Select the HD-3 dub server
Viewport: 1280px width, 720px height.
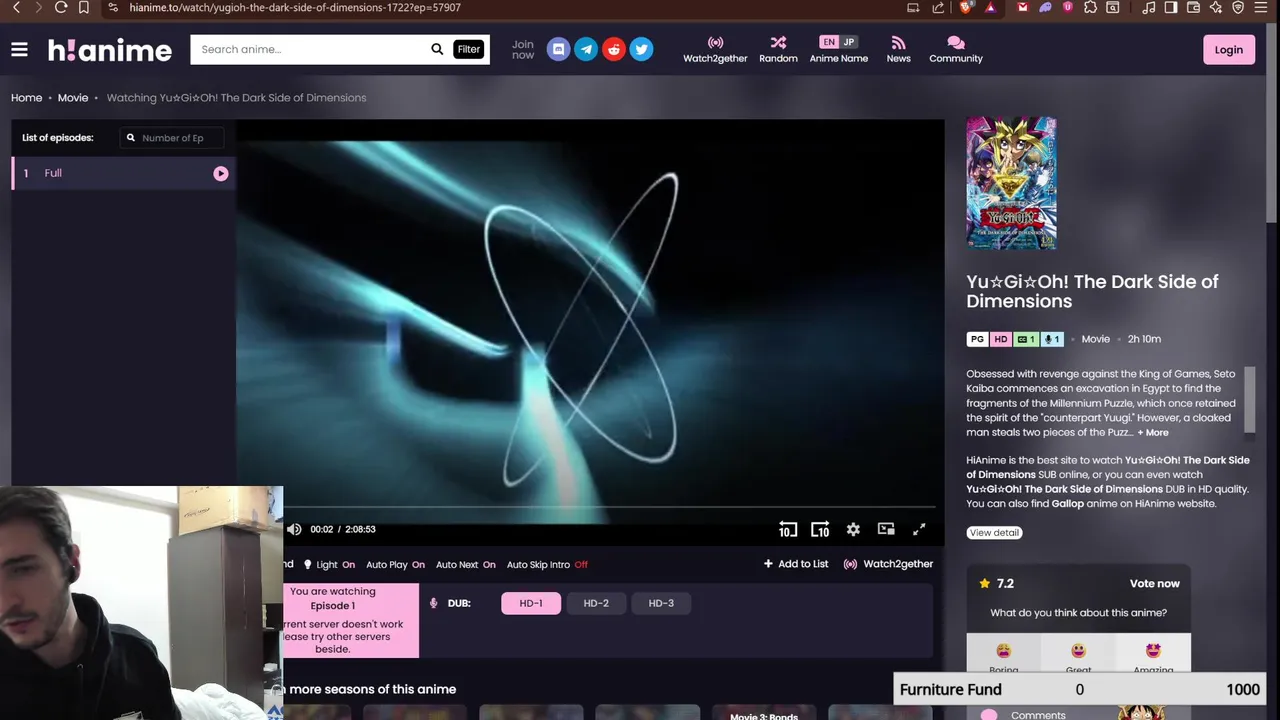tap(661, 603)
